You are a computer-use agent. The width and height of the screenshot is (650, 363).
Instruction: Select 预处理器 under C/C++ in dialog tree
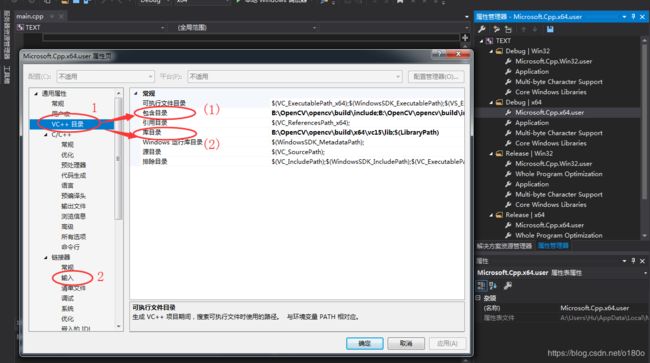coord(73,165)
